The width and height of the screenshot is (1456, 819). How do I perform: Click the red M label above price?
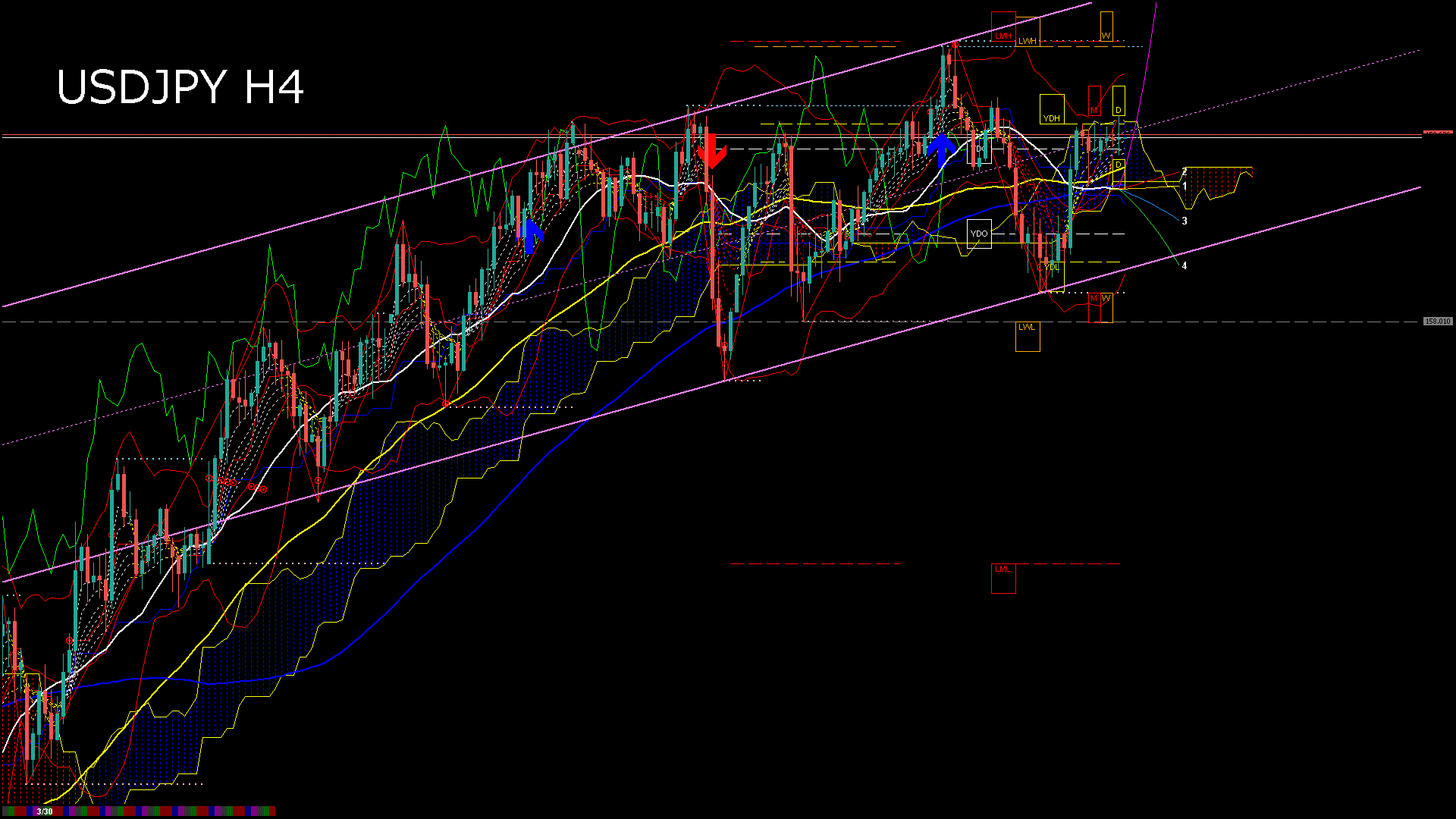pos(1094,101)
